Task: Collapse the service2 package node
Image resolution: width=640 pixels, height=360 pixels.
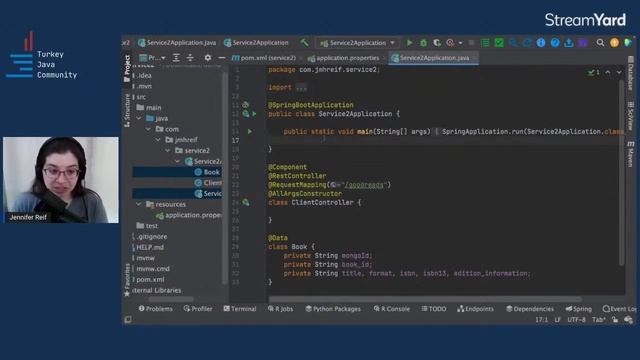Action: [168, 151]
